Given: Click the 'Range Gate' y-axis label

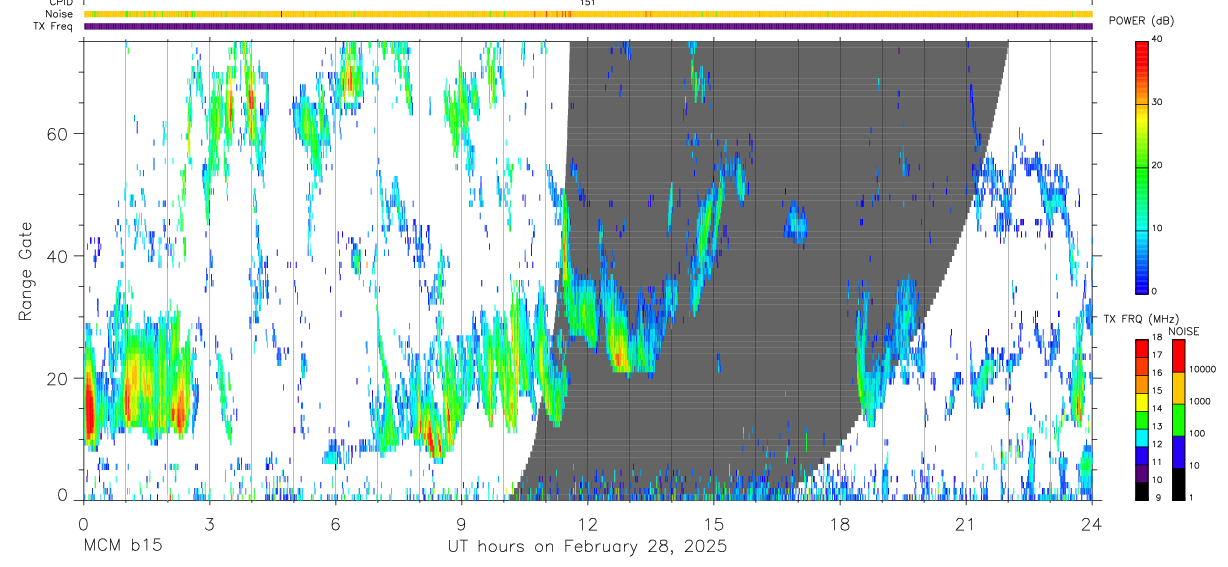Looking at the screenshot, I should [x=24, y=271].
